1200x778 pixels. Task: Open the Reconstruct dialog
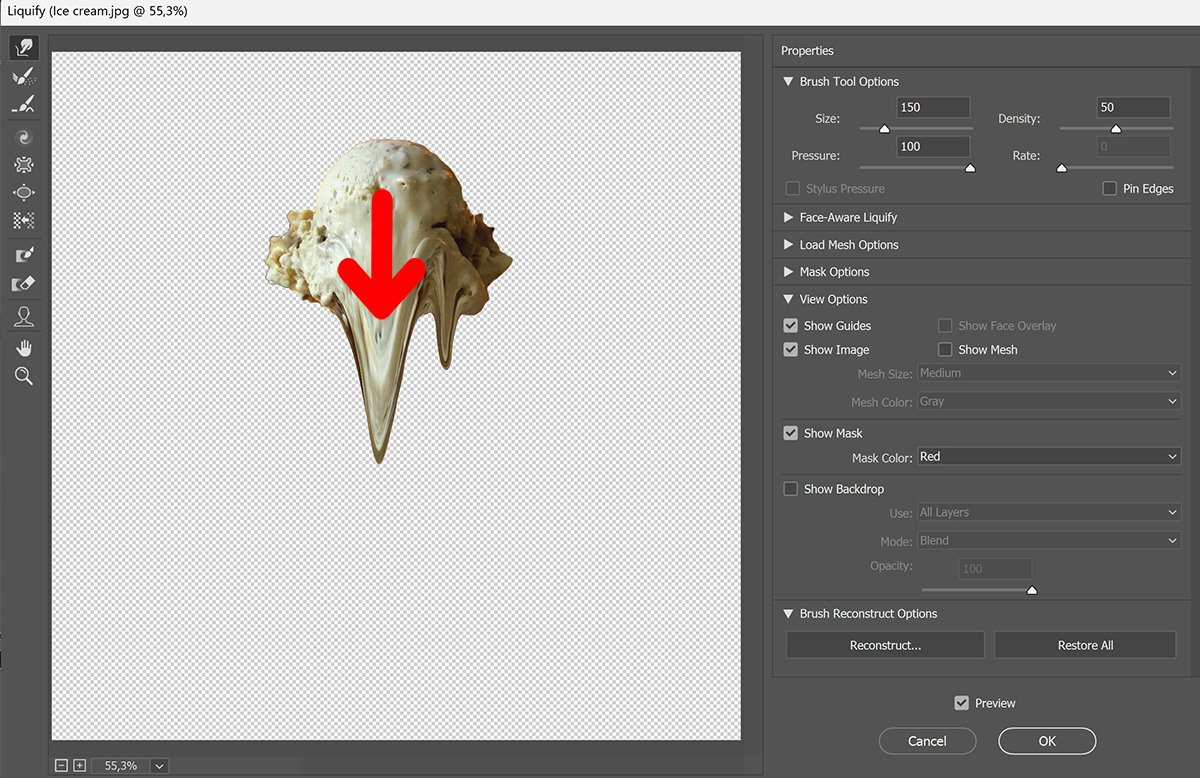pos(884,644)
